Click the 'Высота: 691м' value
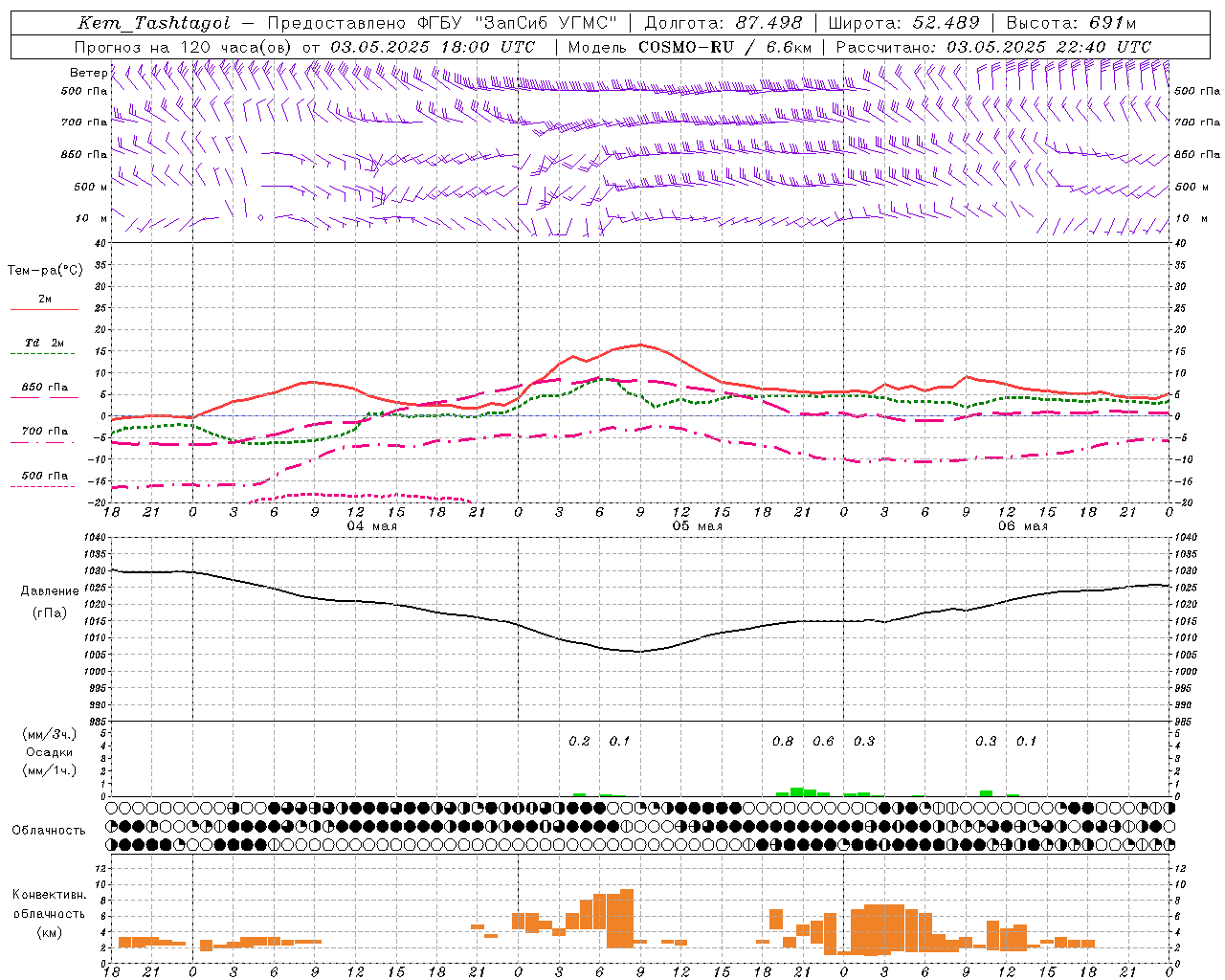1225x980 pixels. 1071,23
